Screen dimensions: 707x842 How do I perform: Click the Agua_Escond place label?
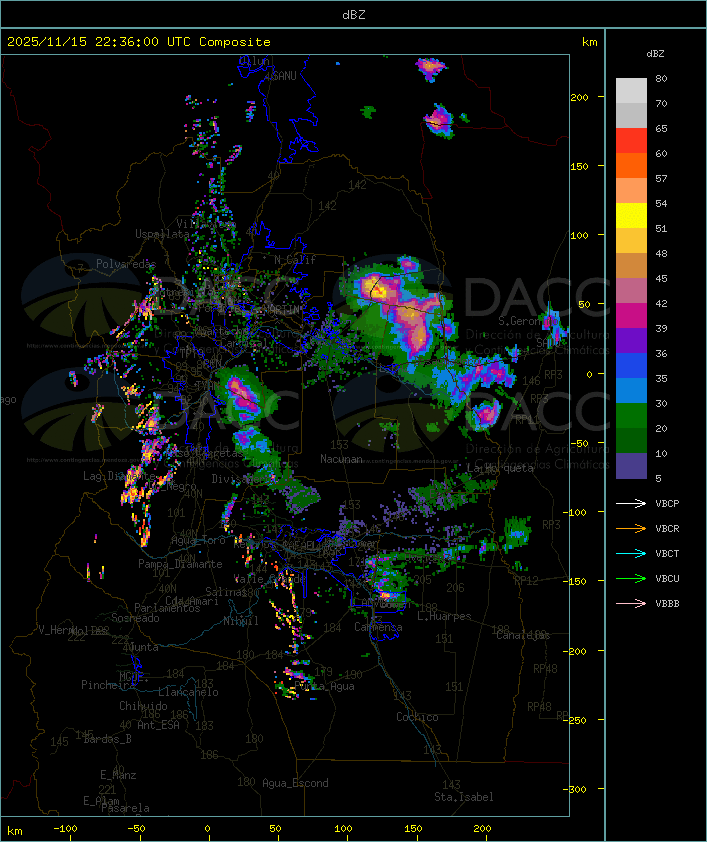[295, 783]
